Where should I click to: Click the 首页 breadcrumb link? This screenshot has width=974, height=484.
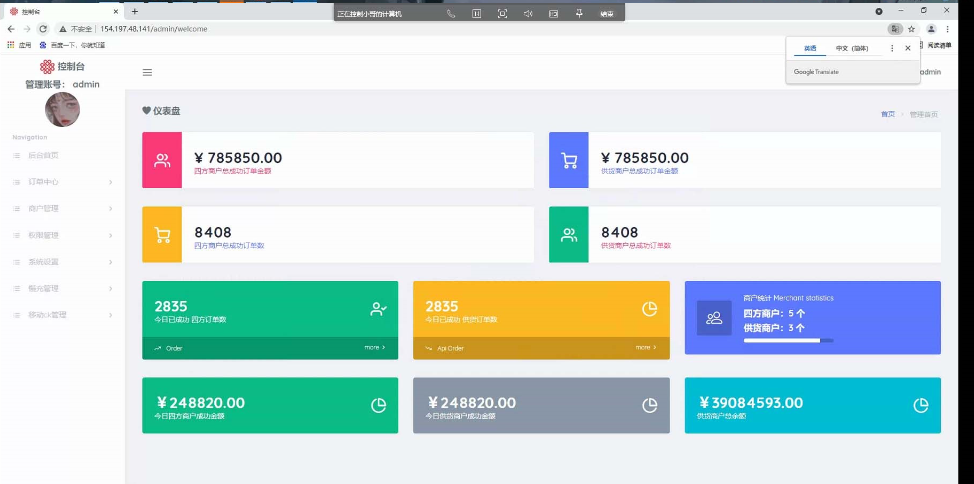click(x=887, y=114)
